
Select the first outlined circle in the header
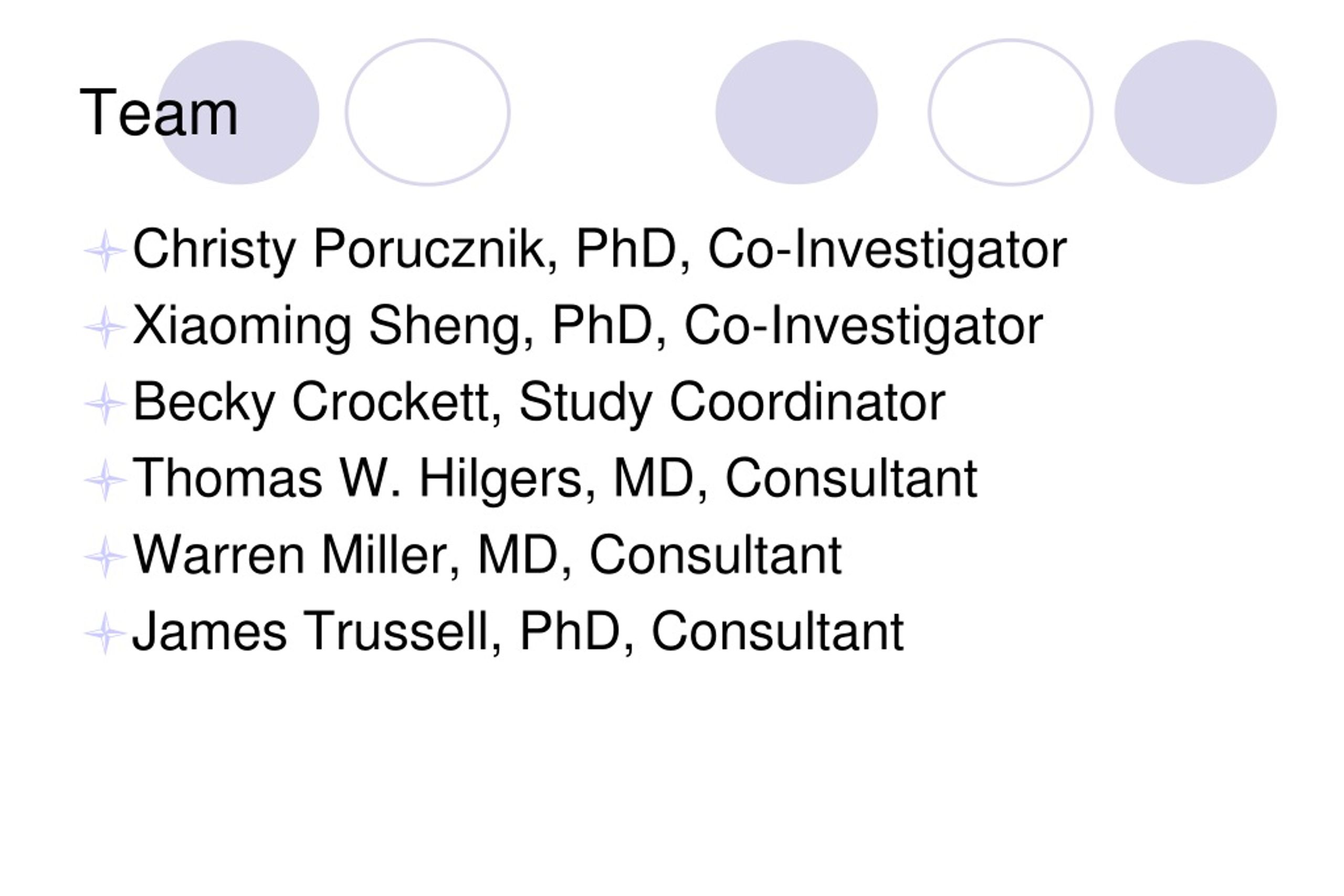coord(427,112)
